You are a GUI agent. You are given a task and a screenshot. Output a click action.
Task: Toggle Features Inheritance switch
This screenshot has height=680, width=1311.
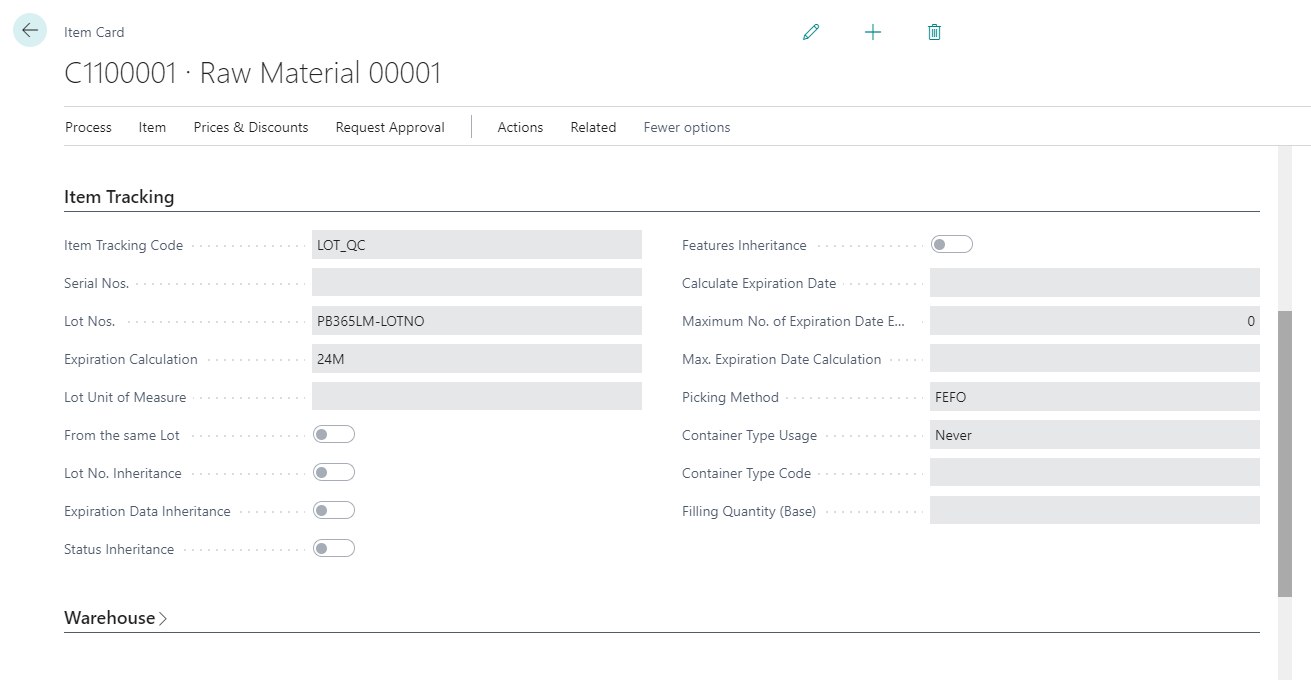tap(951, 245)
